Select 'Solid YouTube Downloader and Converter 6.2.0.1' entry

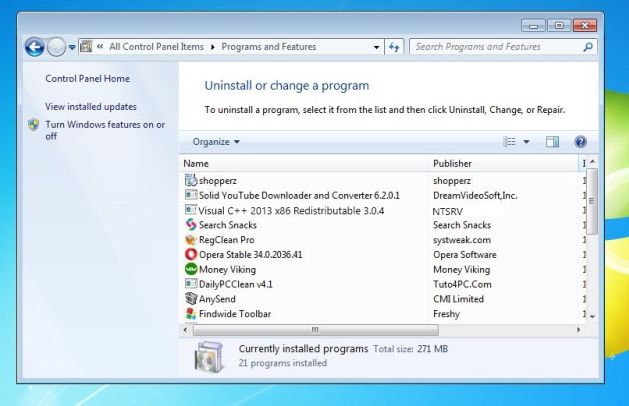[299, 195]
